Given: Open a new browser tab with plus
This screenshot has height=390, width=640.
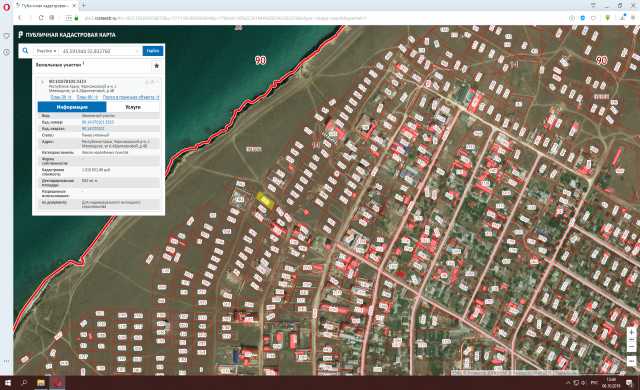Looking at the screenshot, I should 84,5.
